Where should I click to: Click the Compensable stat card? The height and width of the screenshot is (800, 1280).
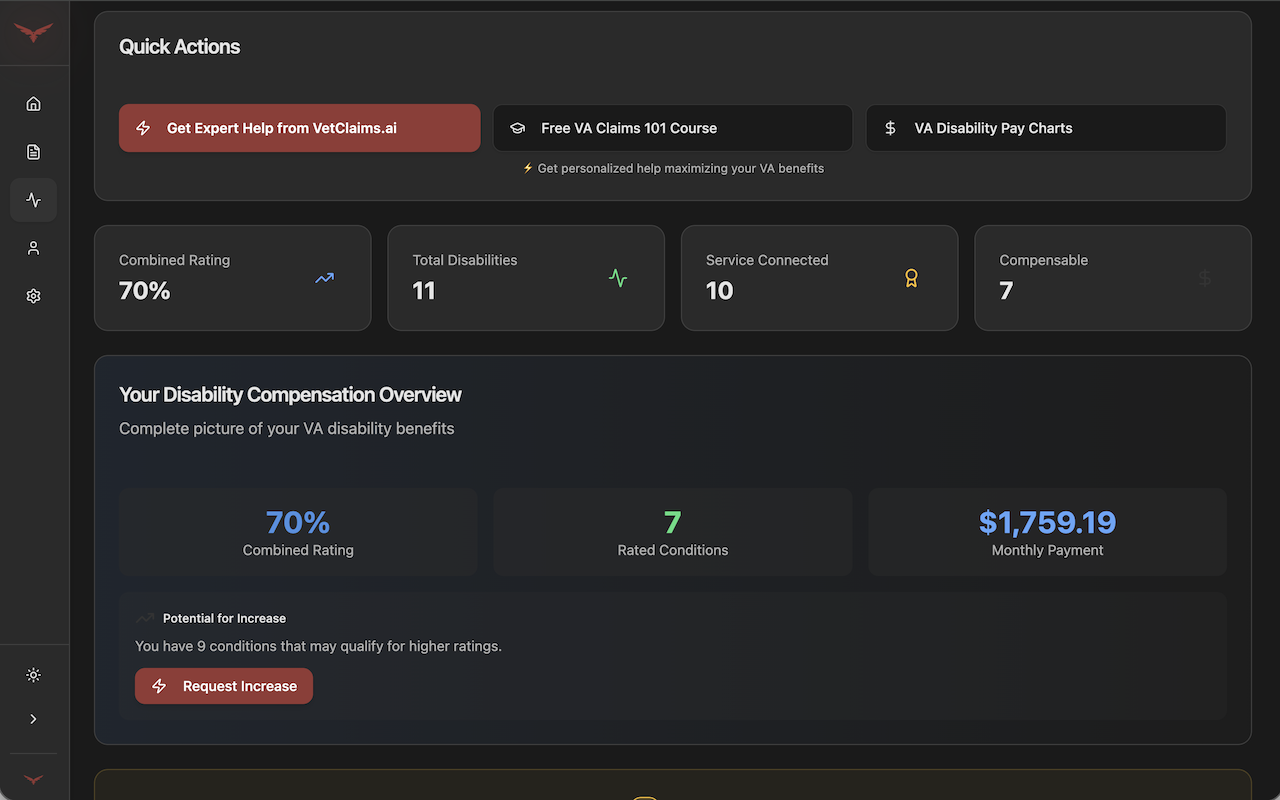pos(1112,278)
